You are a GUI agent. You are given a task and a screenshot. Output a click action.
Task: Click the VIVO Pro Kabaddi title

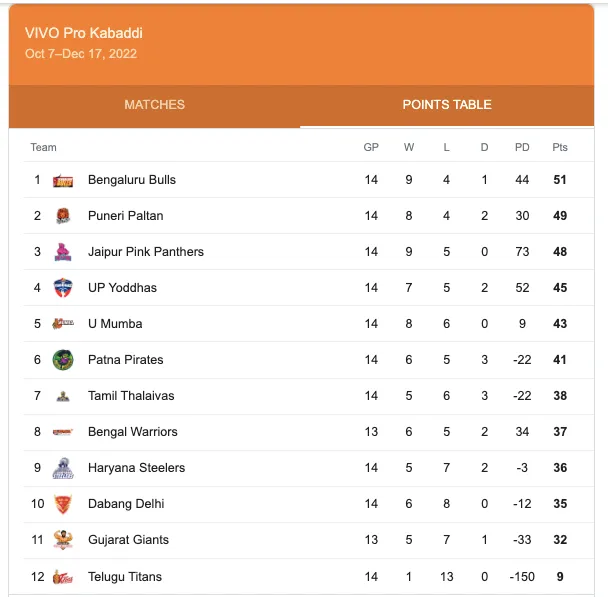[84, 33]
